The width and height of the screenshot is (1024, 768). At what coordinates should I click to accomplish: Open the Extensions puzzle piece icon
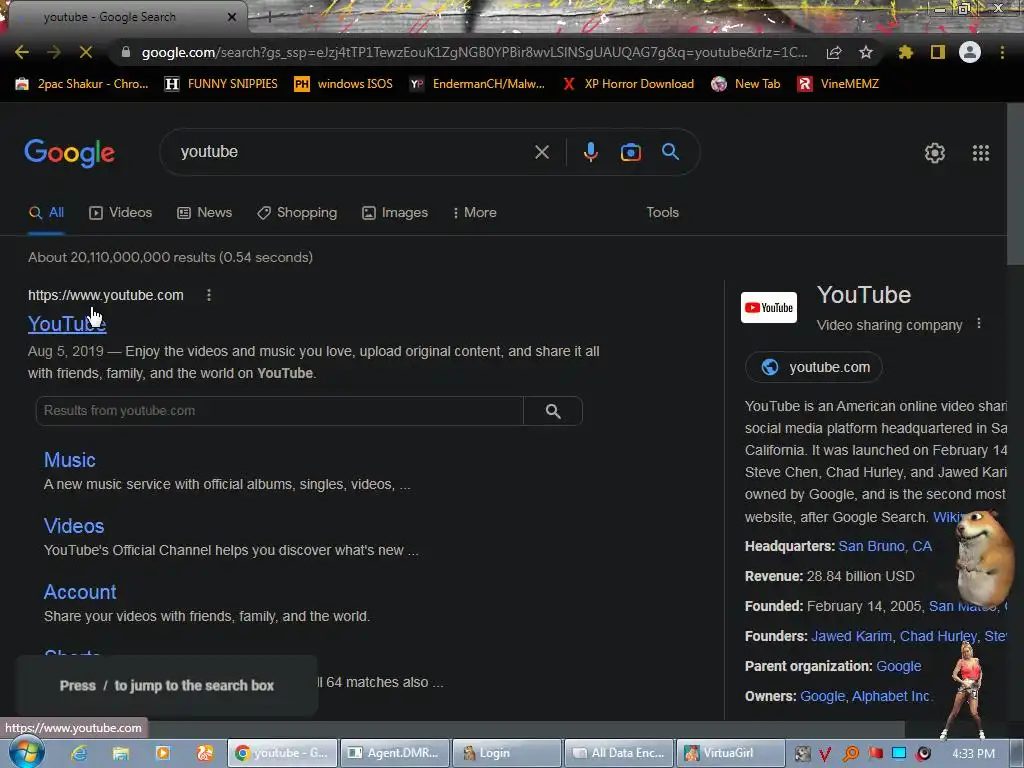click(906, 52)
